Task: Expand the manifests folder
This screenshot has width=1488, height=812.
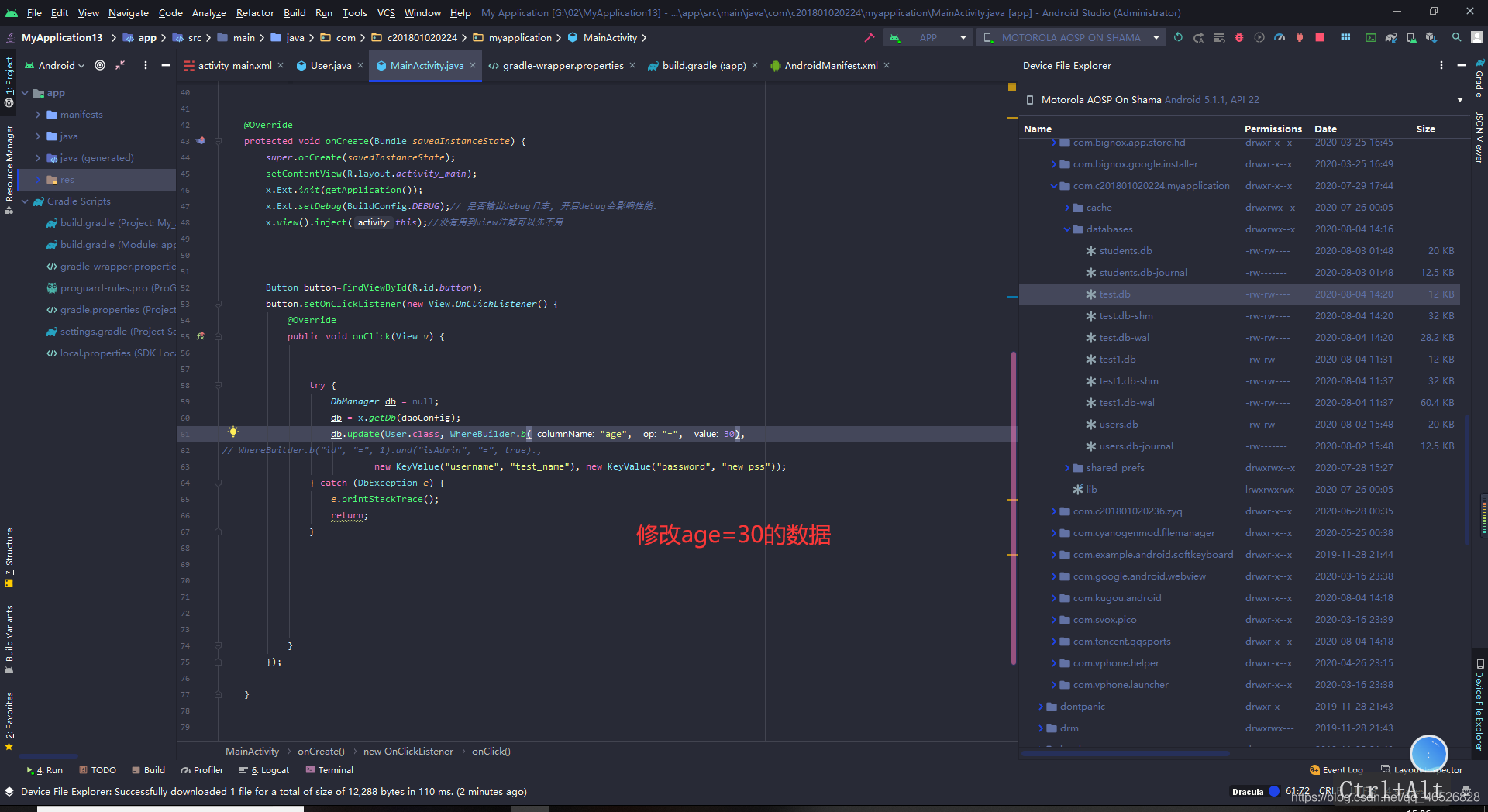Action: 38,115
